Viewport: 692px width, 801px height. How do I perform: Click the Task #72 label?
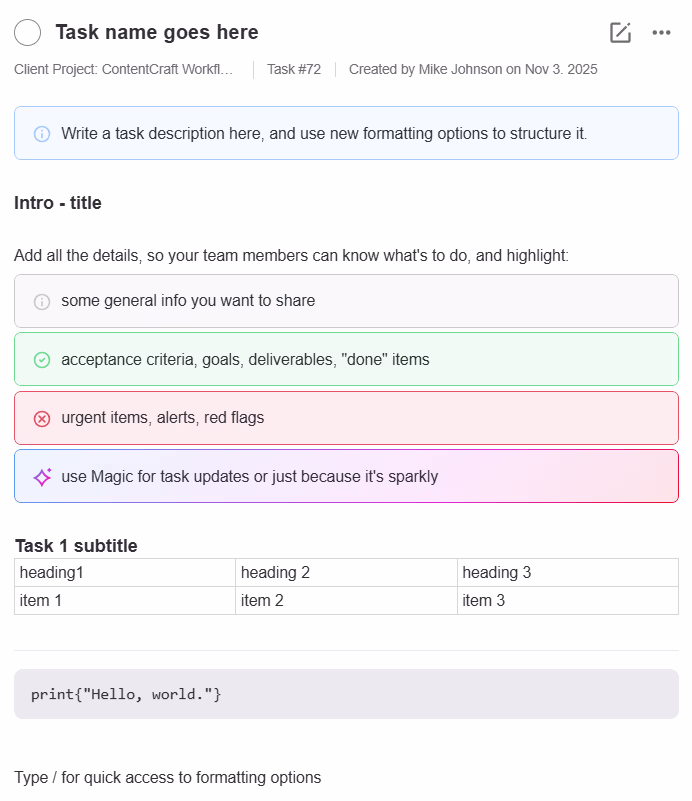[x=293, y=69]
